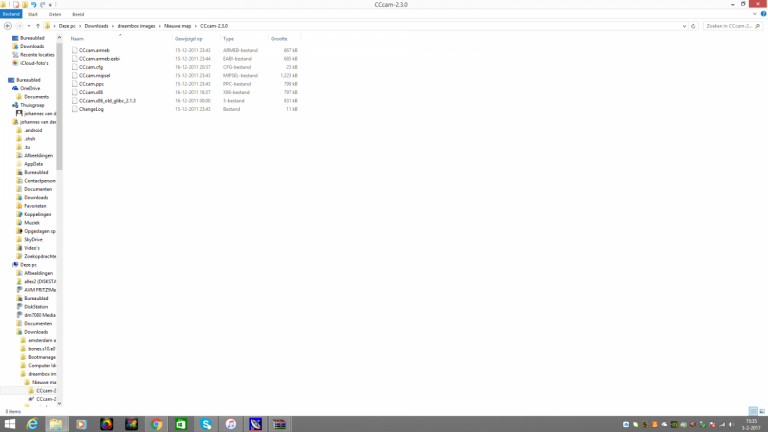Click the navigation pane vertical scrollbar
The height and width of the screenshot is (432, 768).
tap(60, 120)
